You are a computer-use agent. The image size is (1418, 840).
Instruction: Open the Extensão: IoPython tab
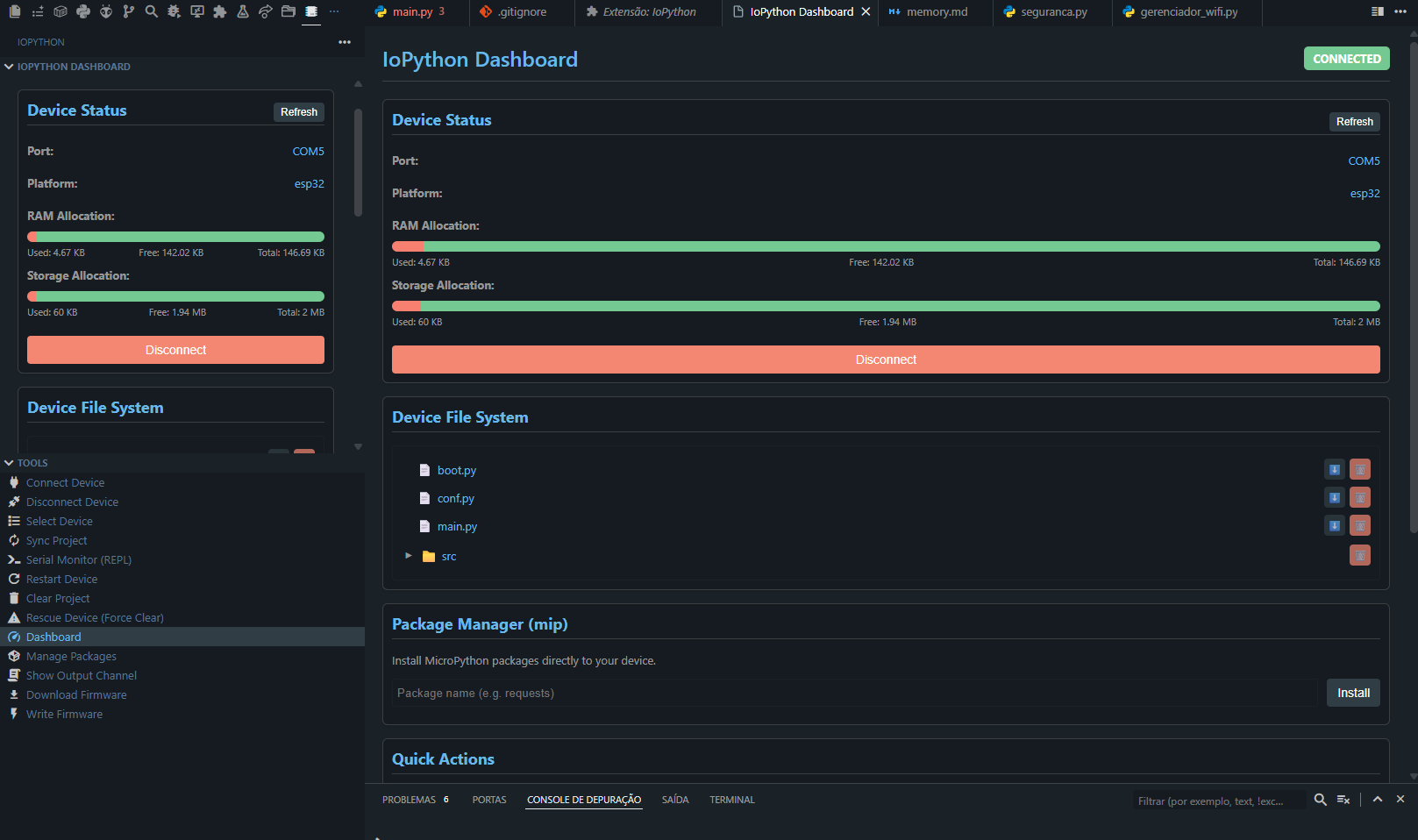[649, 12]
